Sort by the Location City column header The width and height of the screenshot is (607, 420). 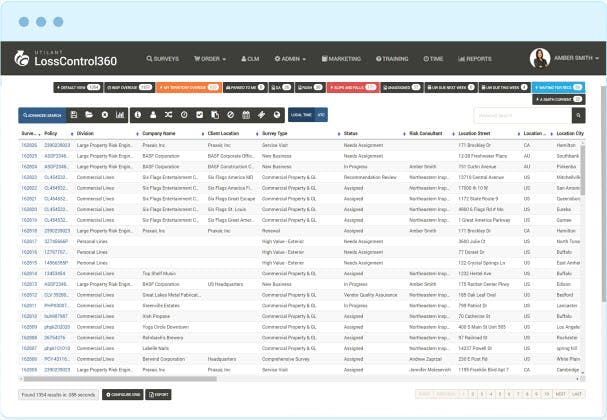pyautogui.click(x=570, y=134)
